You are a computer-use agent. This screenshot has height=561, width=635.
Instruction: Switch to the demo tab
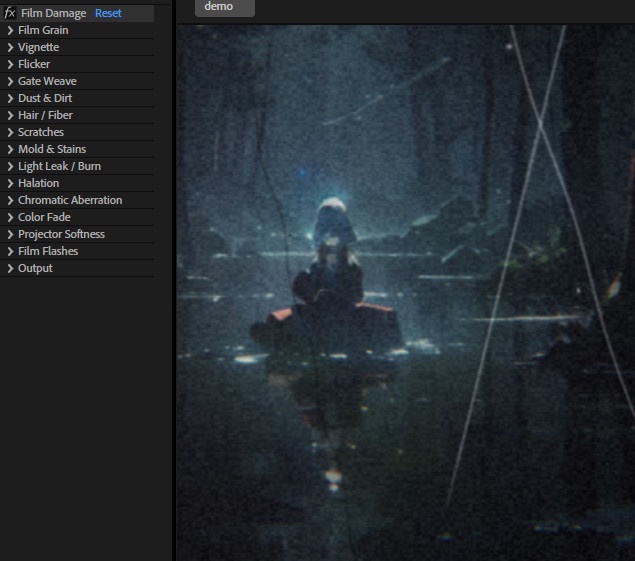[x=225, y=7]
